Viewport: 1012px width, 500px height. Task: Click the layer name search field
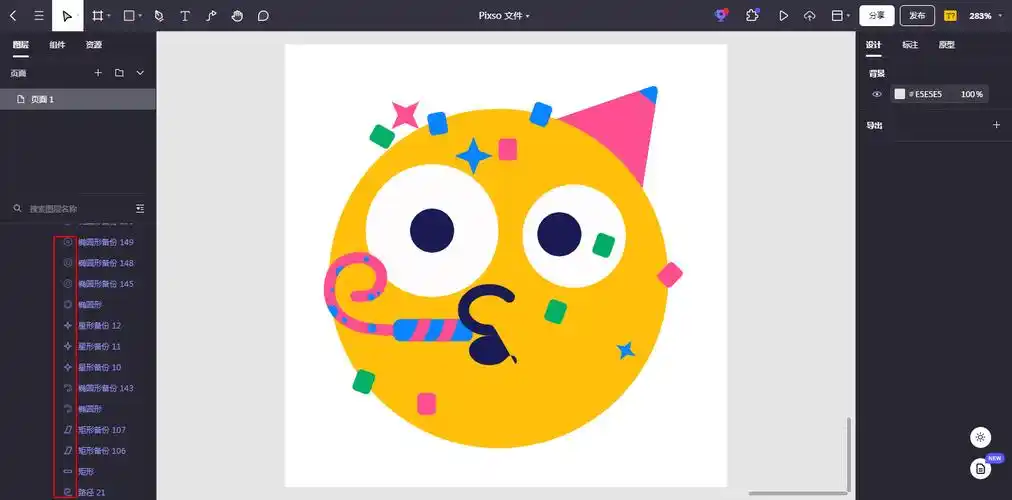pyautogui.click(x=75, y=209)
